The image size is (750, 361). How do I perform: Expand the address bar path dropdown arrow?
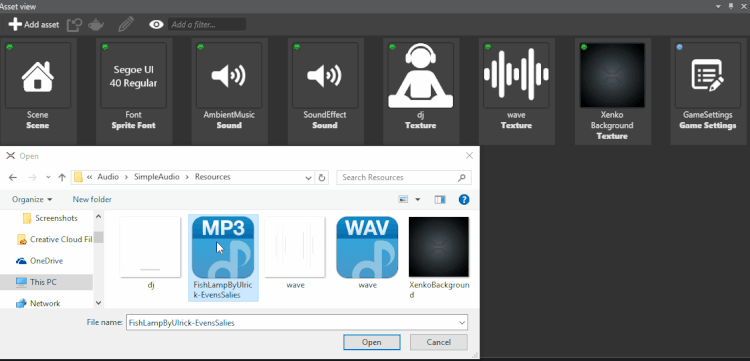click(309, 177)
